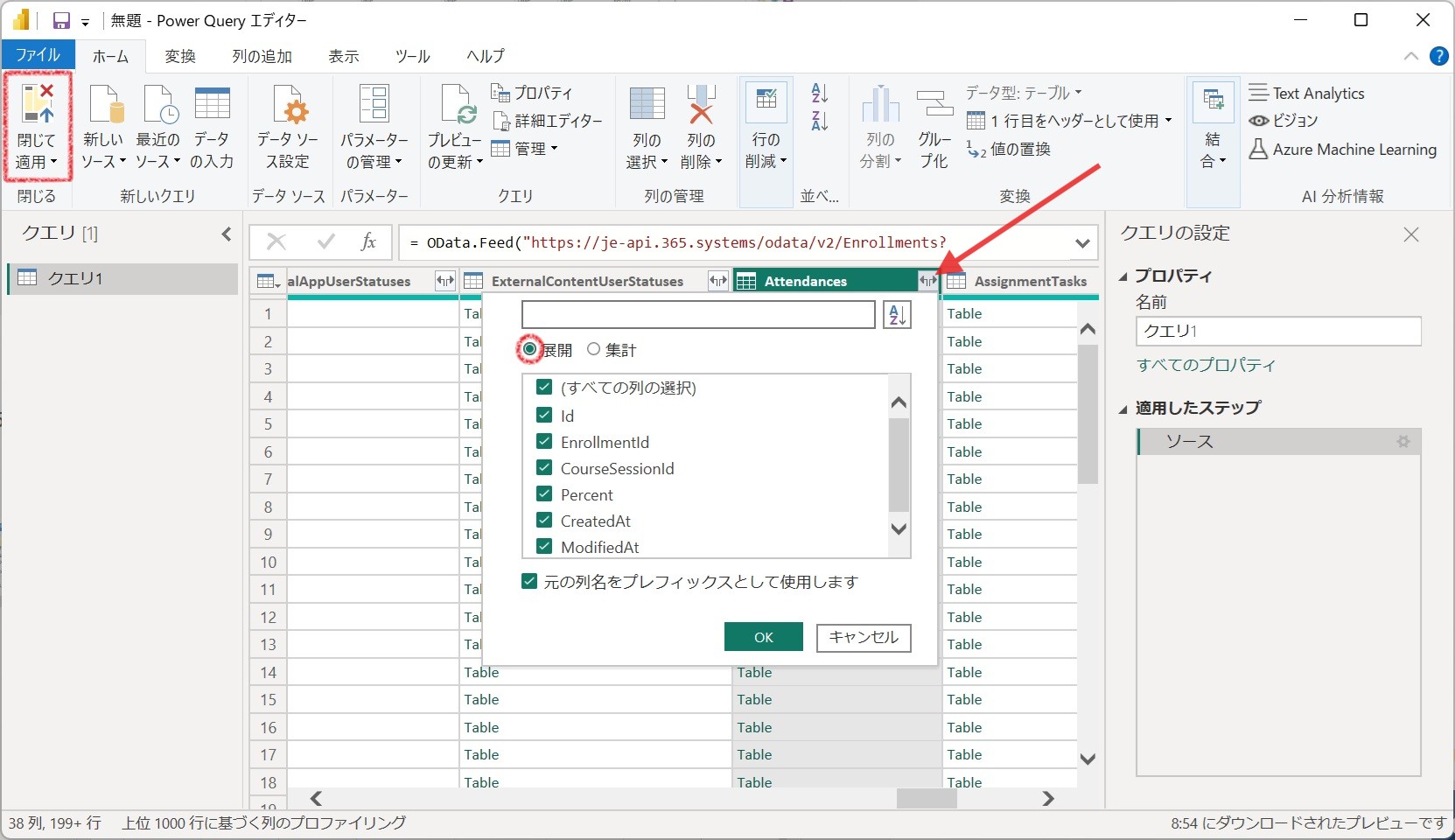This screenshot has width=1455, height=840.
Task: Open Data type: Table (データ型) dropdown
Action: 1024,93
